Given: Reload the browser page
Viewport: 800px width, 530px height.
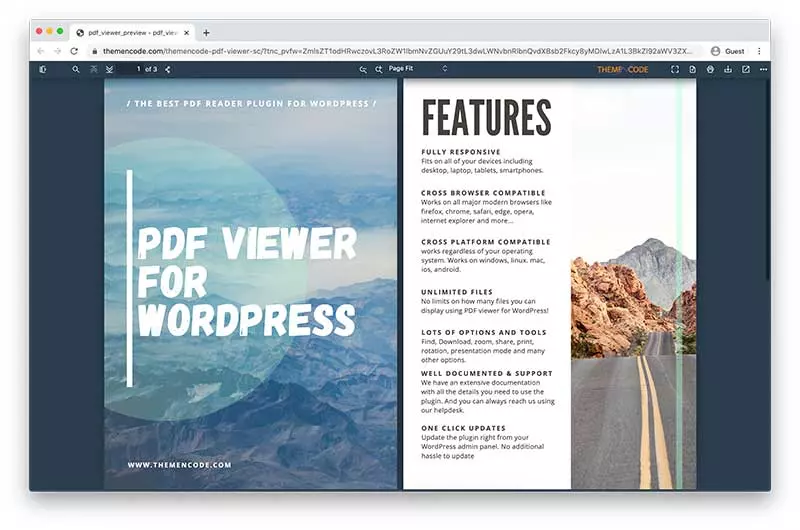Looking at the screenshot, I should pos(74,51).
